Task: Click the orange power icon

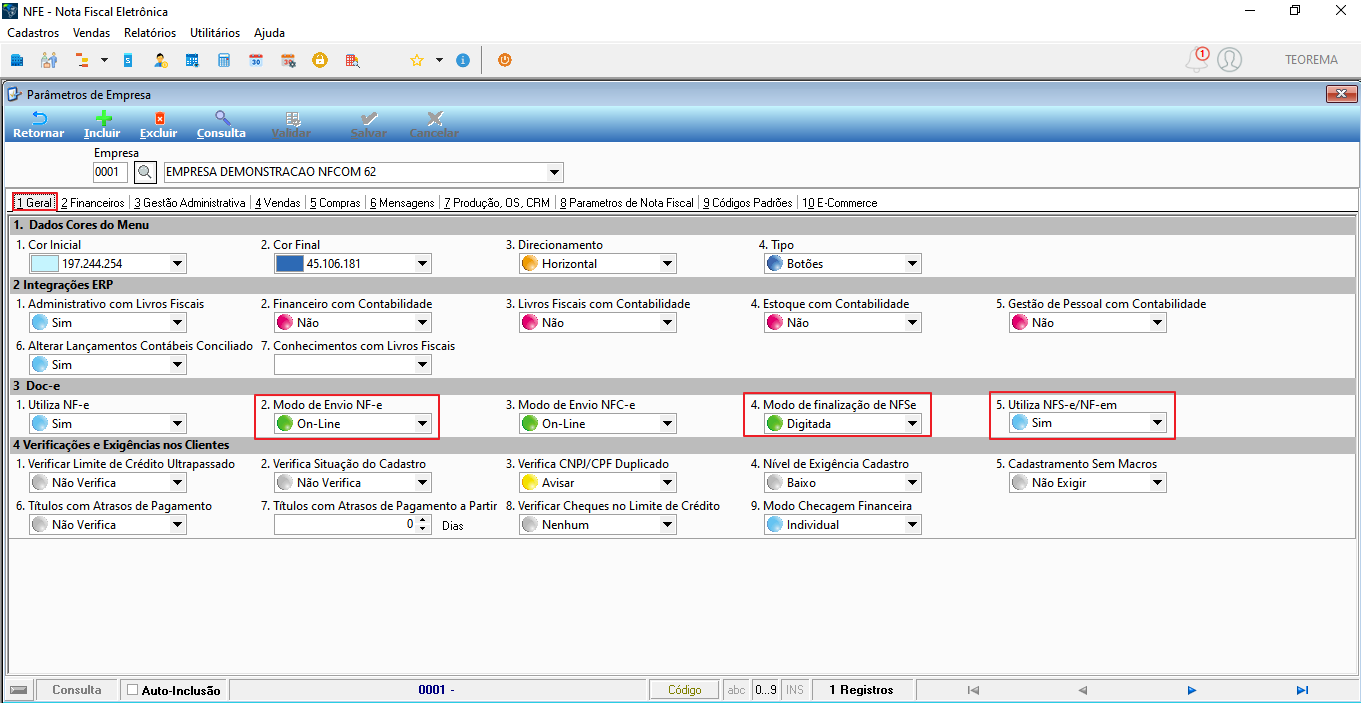Action: tap(505, 60)
